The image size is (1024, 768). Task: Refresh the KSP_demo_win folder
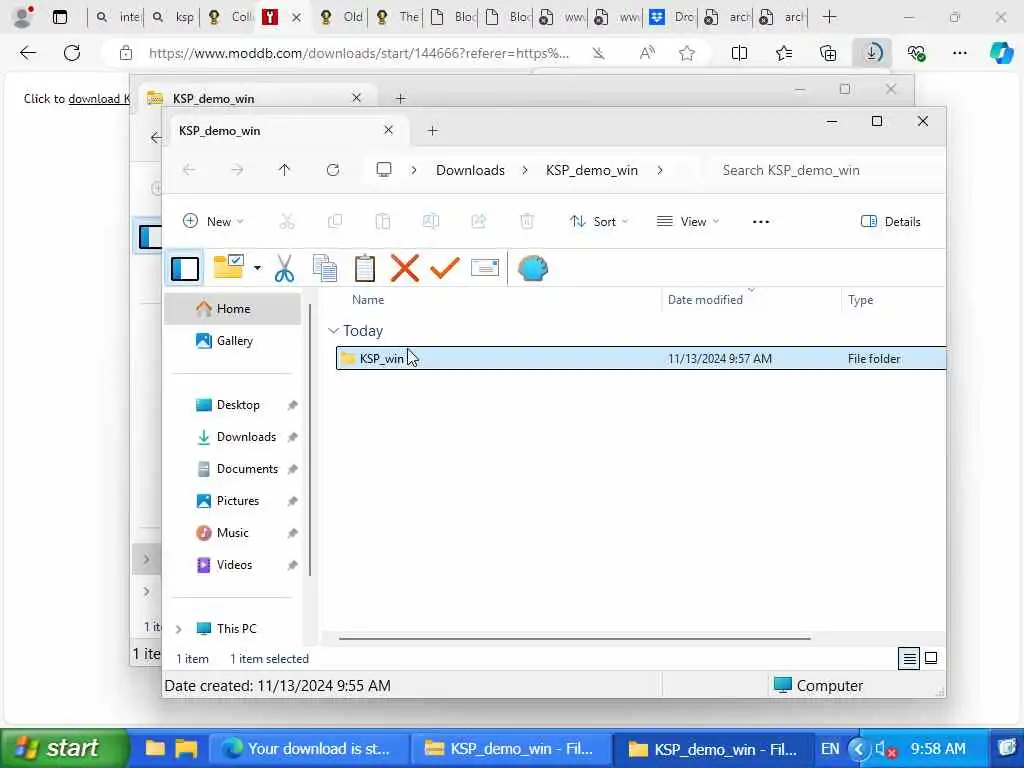333,170
